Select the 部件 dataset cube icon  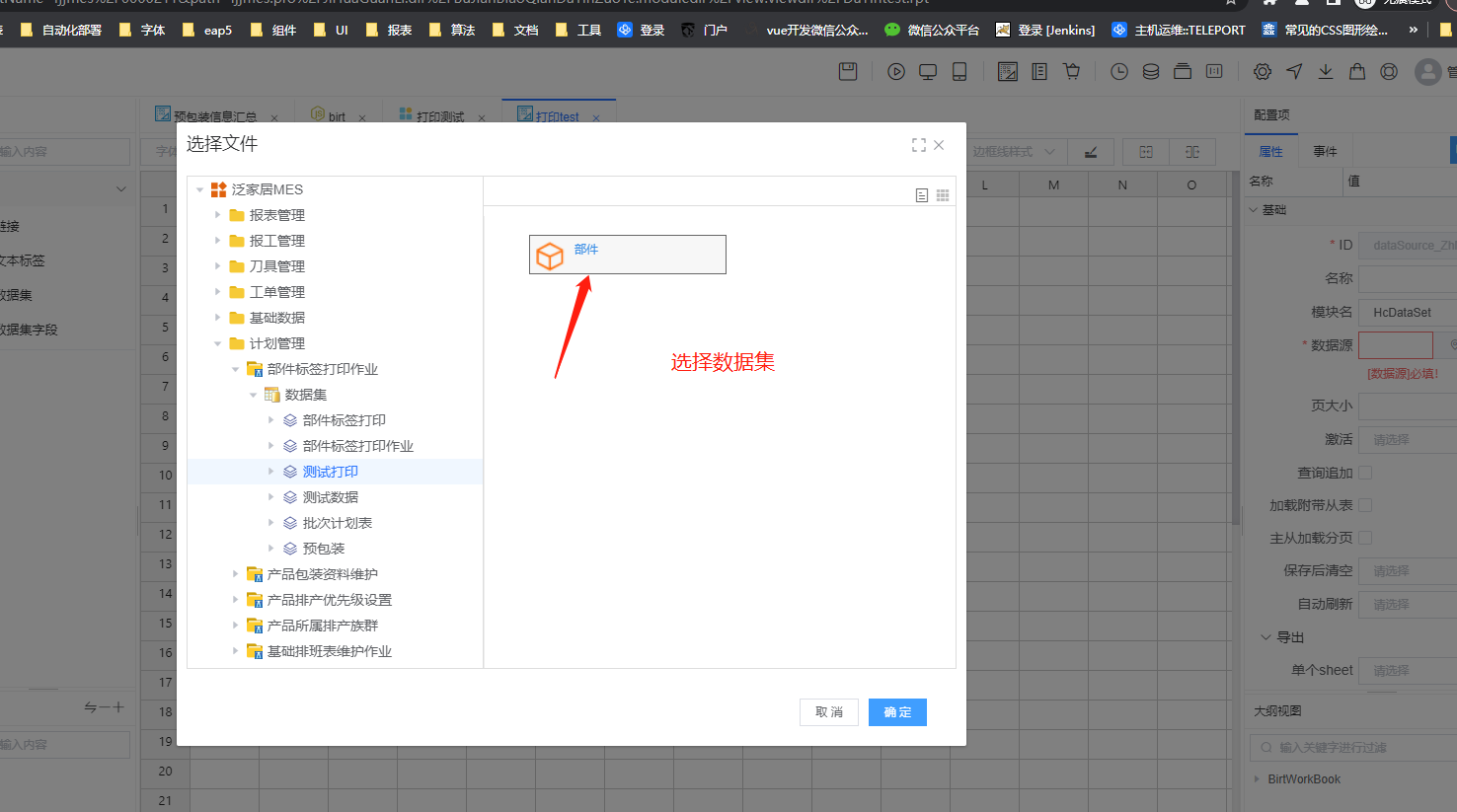[x=550, y=256]
